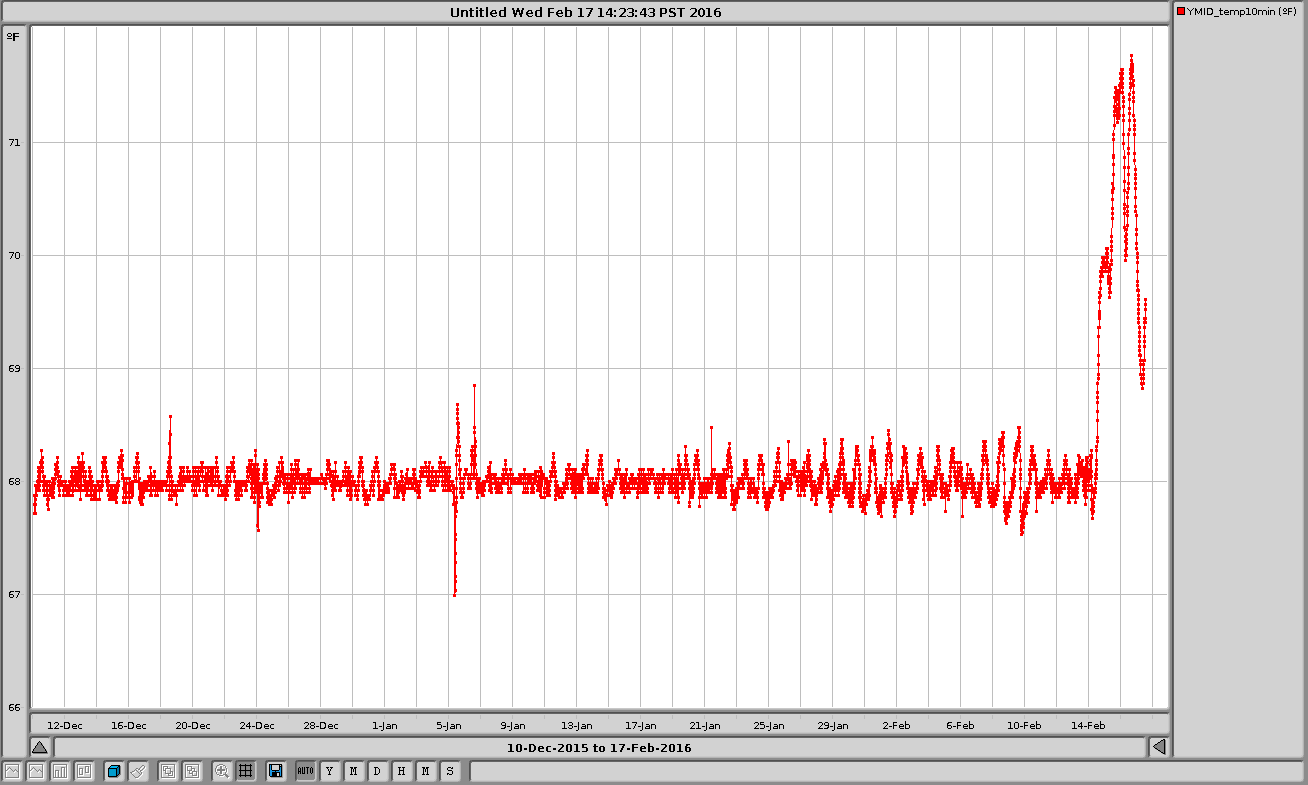Image resolution: width=1308 pixels, height=785 pixels.
Task: Click the 1-Jan time axis label
Action: (x=385, y=725)
